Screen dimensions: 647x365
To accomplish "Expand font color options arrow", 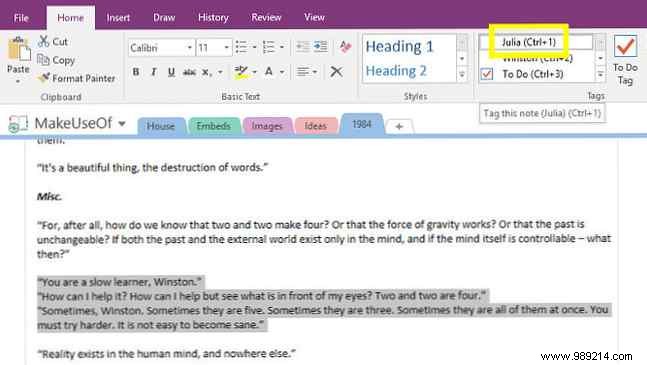I will (x=282, y=72).
